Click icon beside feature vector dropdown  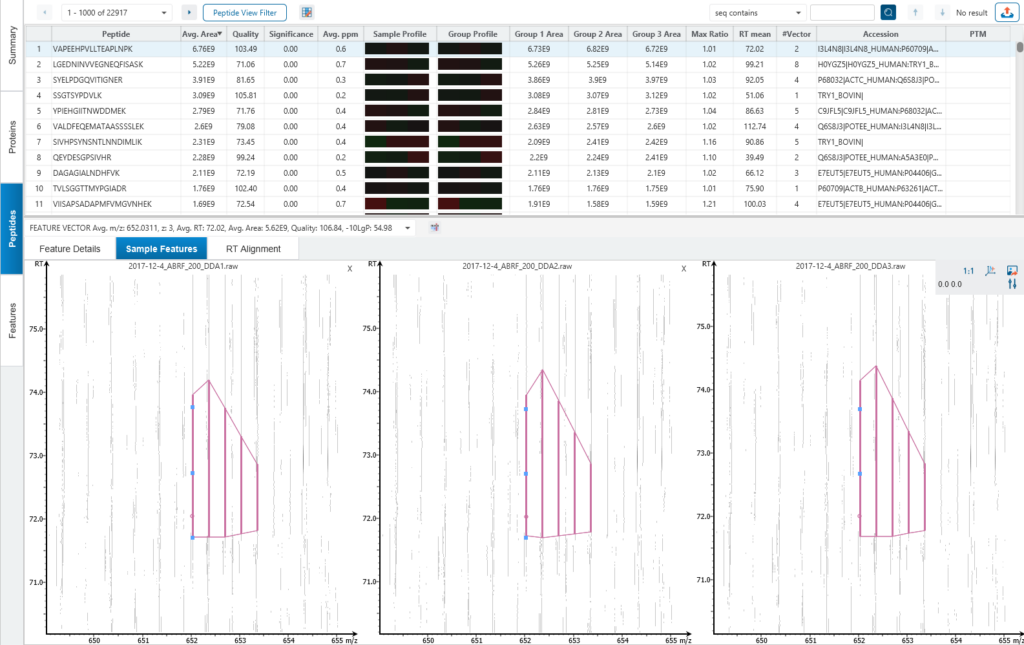coord(434,227)
